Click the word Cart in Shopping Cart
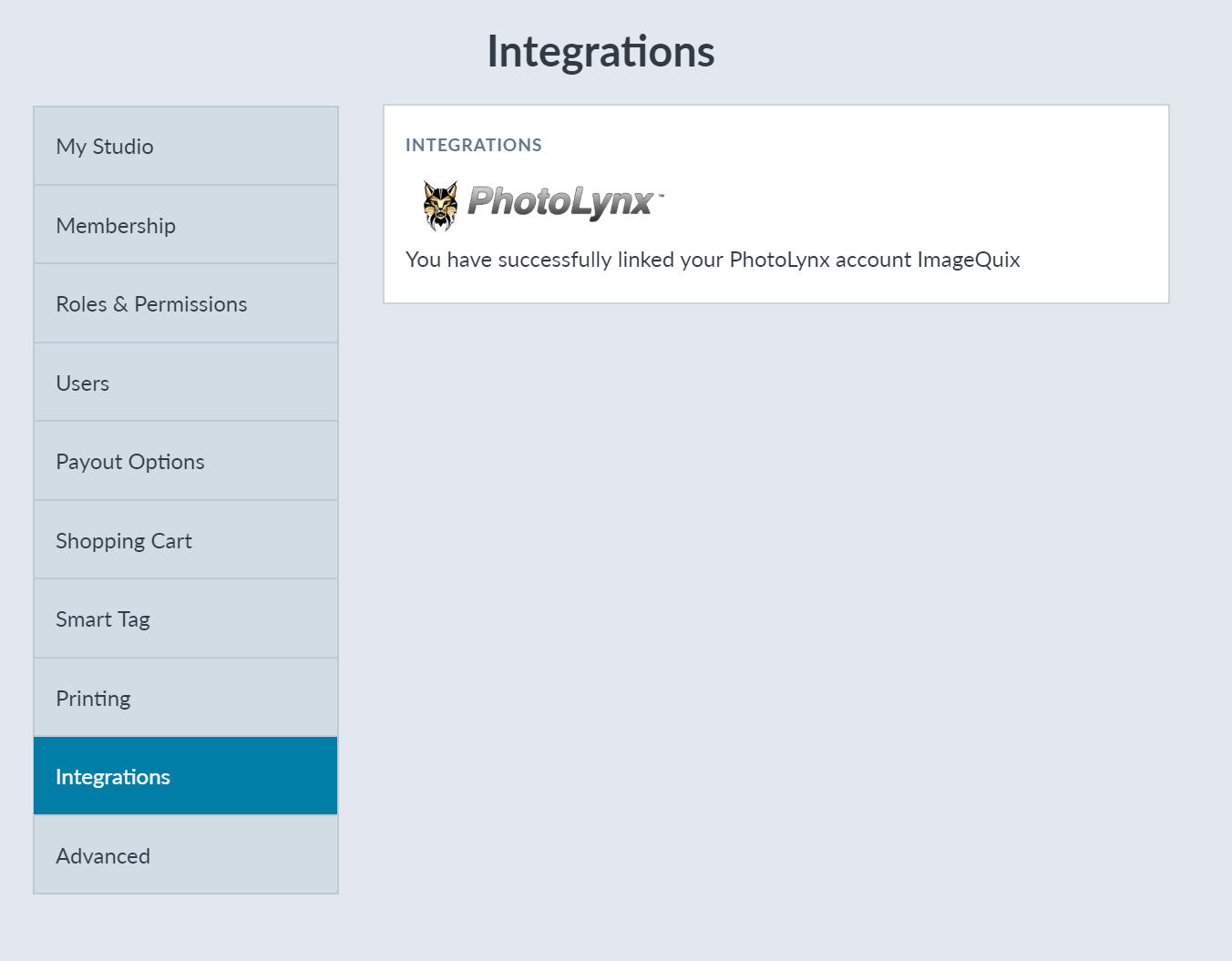1232x961 pixels. click(171, 541)
